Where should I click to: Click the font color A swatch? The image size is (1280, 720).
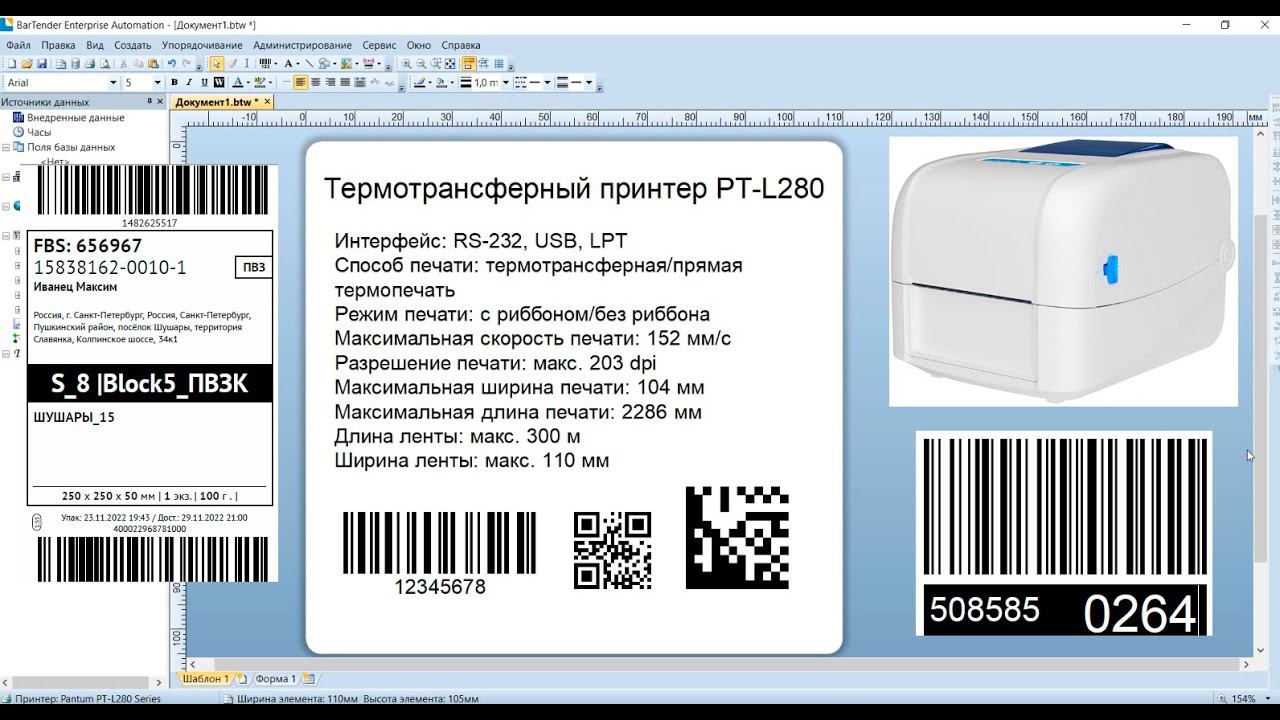[237, 82]
